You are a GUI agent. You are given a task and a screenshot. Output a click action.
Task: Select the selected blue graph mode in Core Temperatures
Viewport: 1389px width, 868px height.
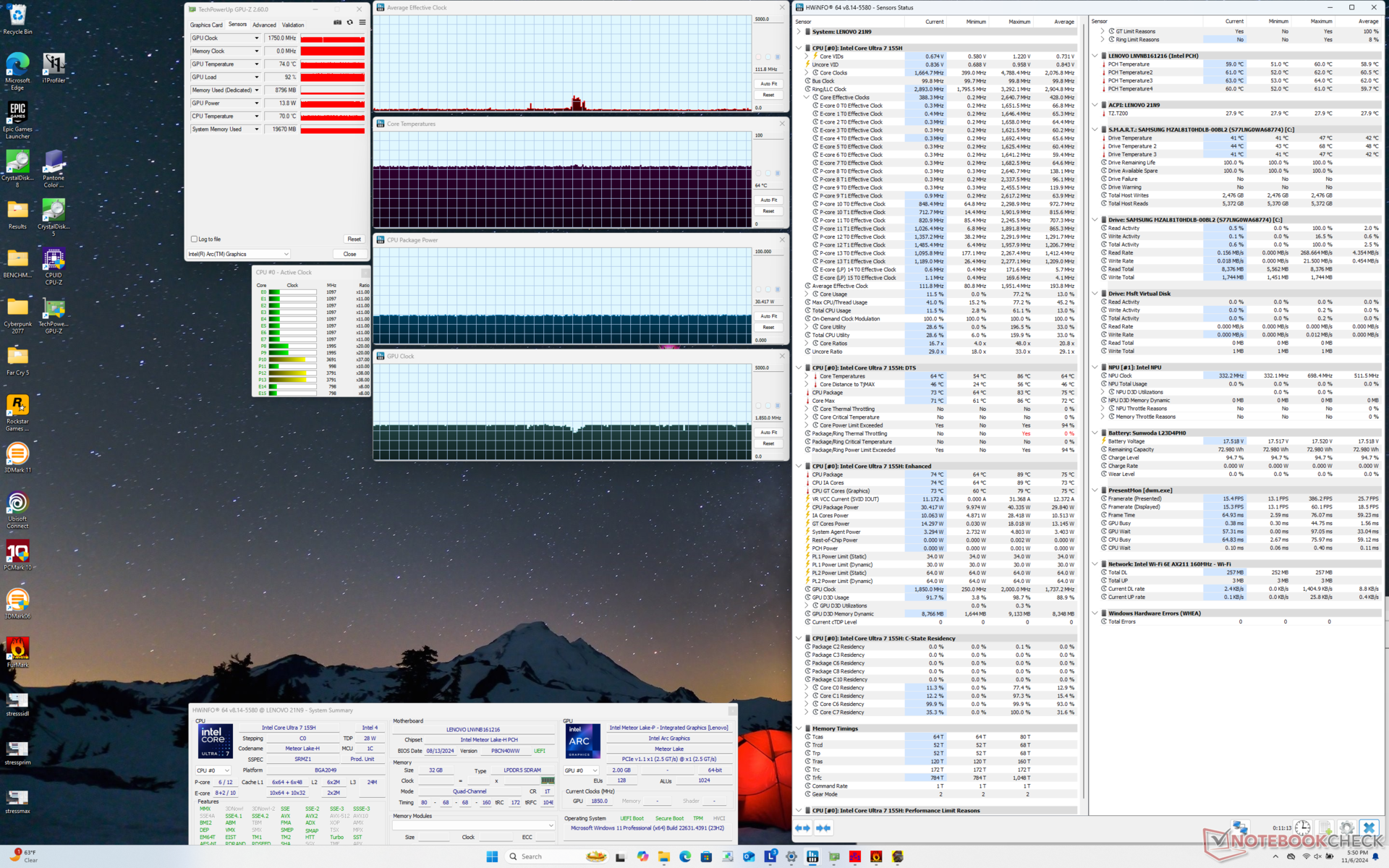tap(778, 174)
